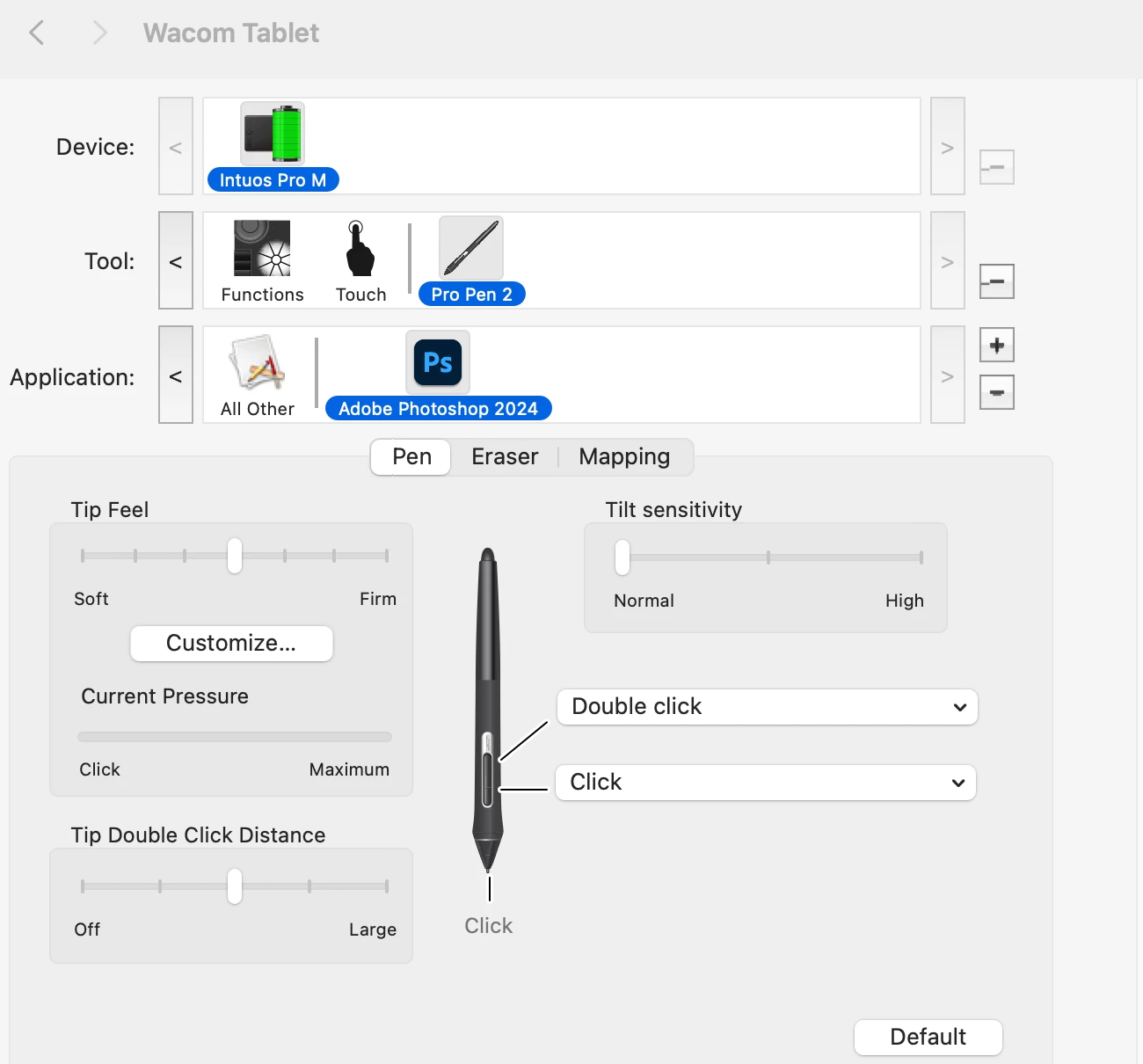
Task: Click the Pro Pen 2 label
Action: [471, 295]
